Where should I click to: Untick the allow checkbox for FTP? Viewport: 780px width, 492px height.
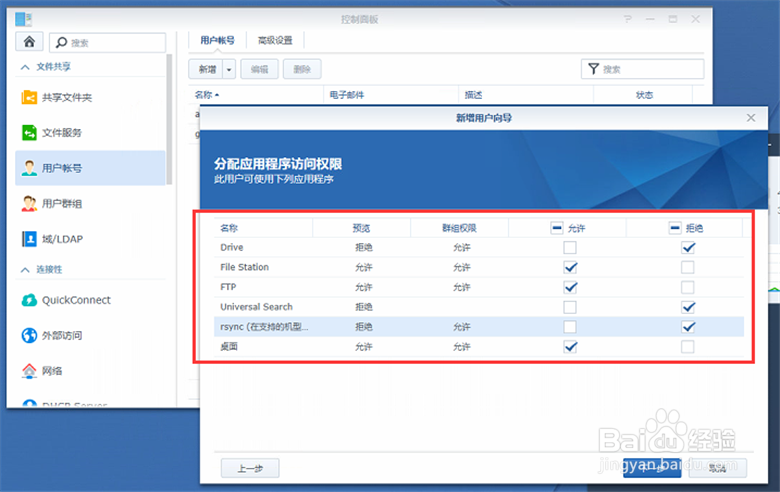[x=570, y=287]
